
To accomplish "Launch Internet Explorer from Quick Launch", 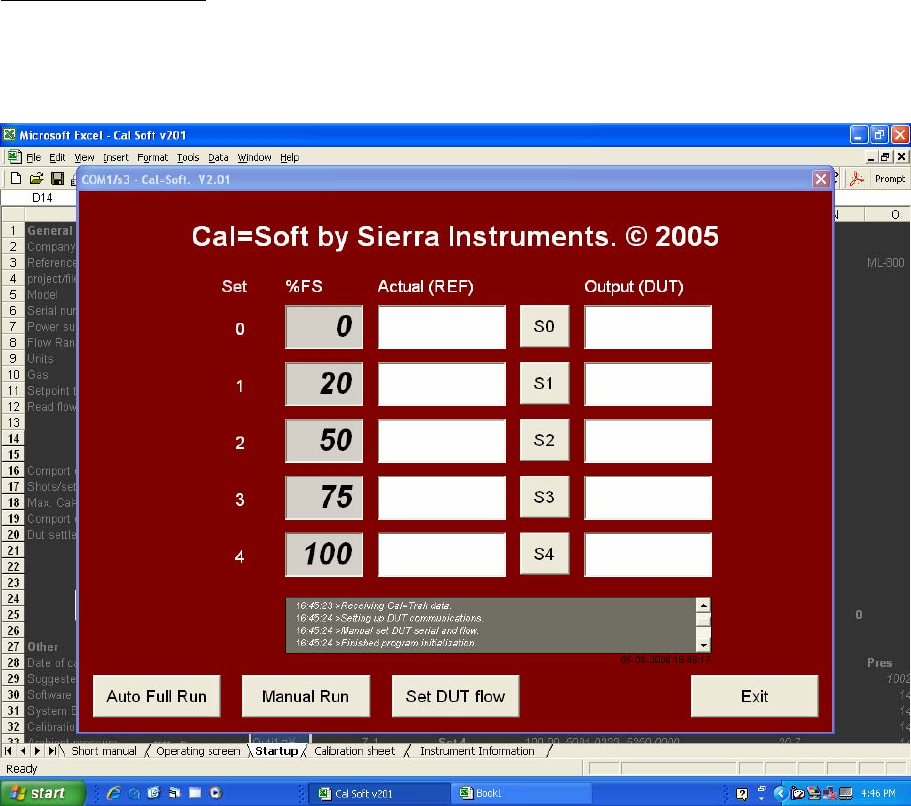I will tap(114, 793).
